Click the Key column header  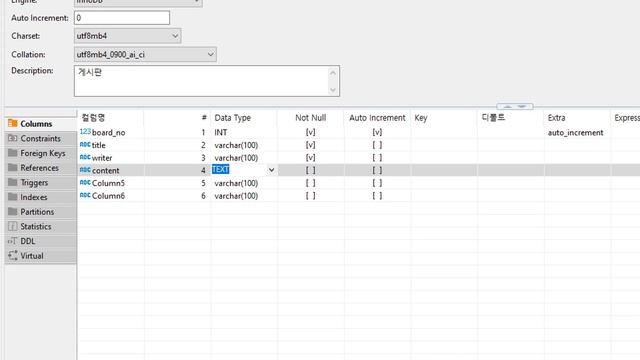[420, 118]
